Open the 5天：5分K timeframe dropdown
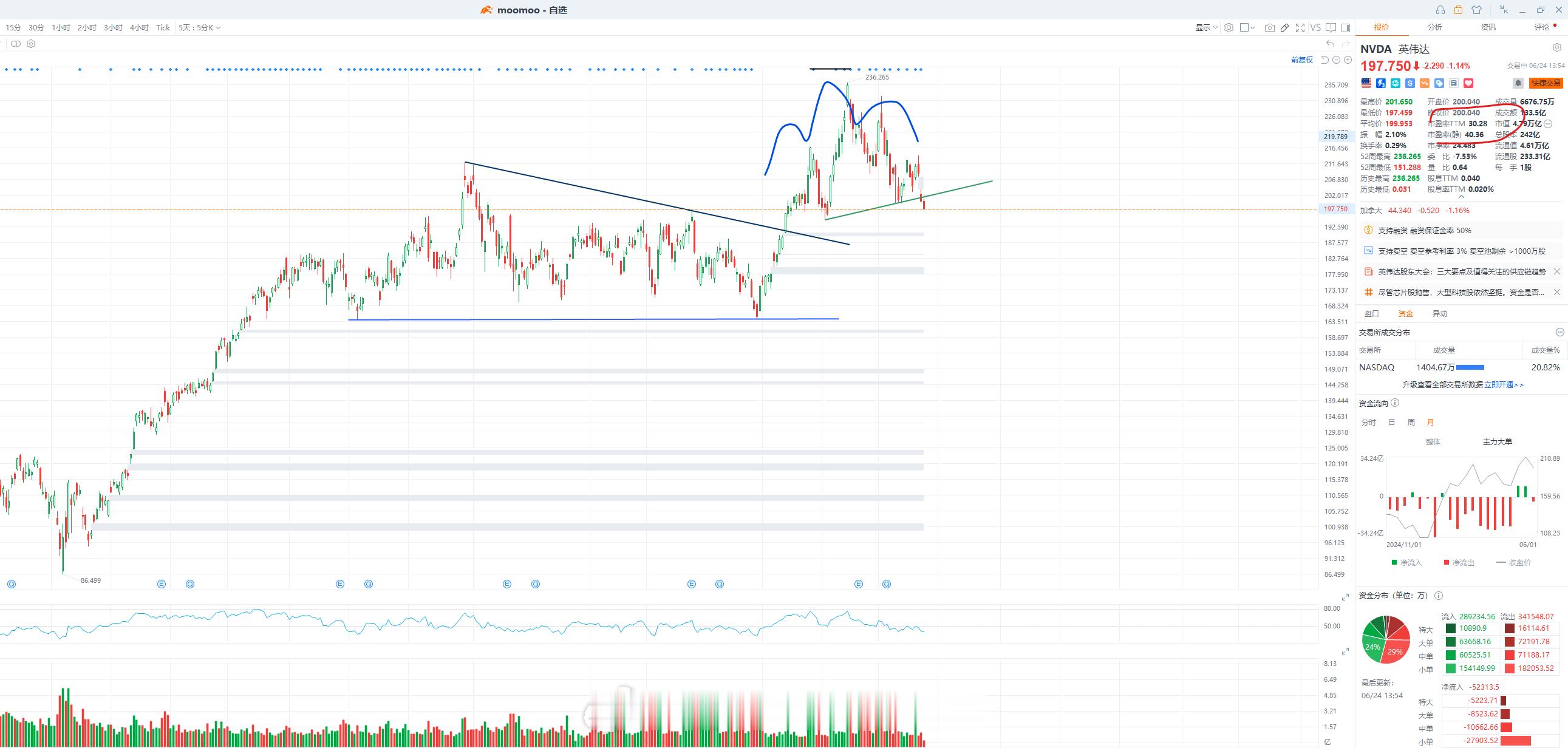Image resolution: width=1568 pixels, height=748 pixels. (x=200, y=27)
